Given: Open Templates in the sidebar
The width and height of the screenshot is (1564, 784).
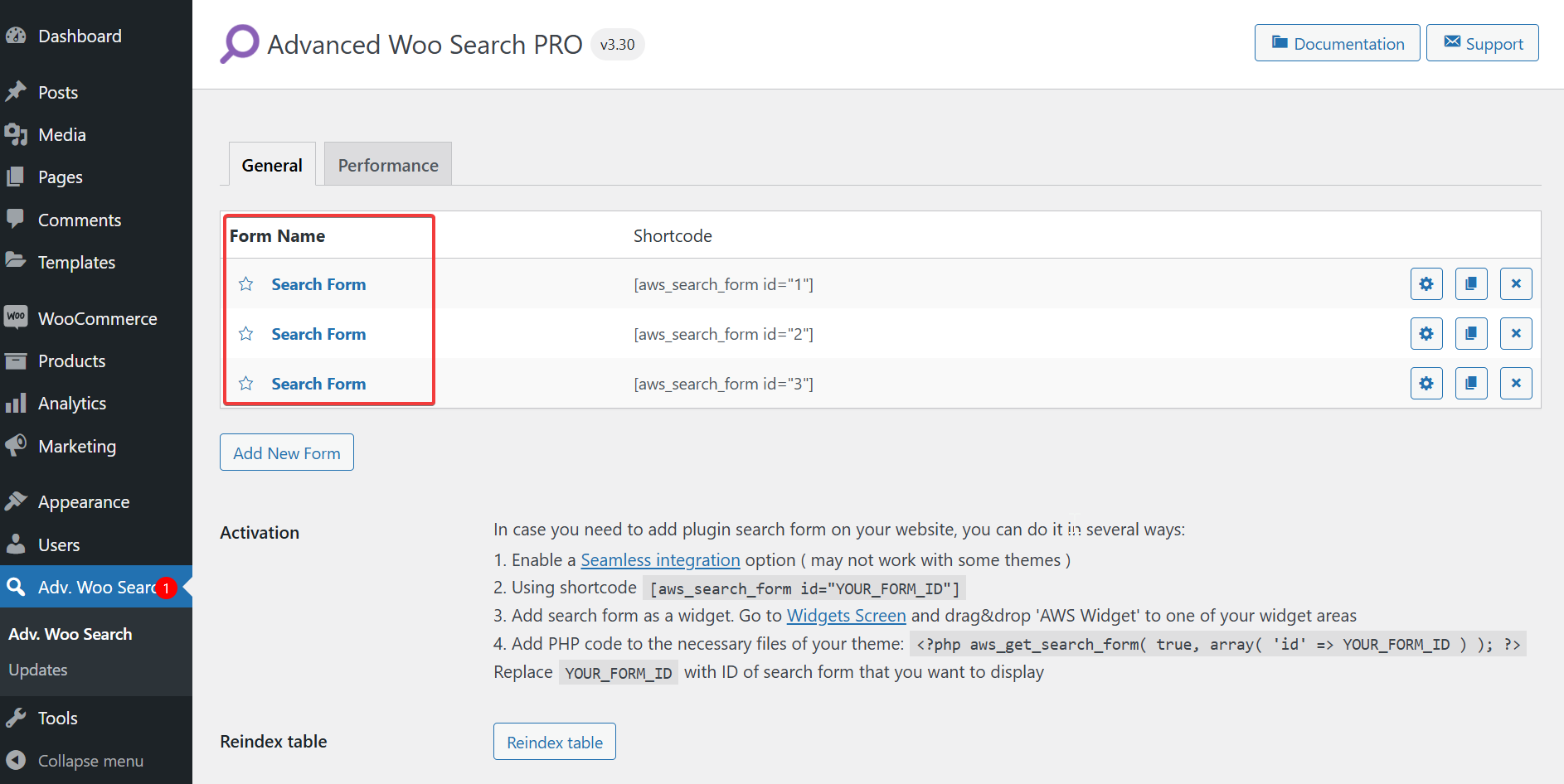Looking at the screenshot, I should (96, 262).
